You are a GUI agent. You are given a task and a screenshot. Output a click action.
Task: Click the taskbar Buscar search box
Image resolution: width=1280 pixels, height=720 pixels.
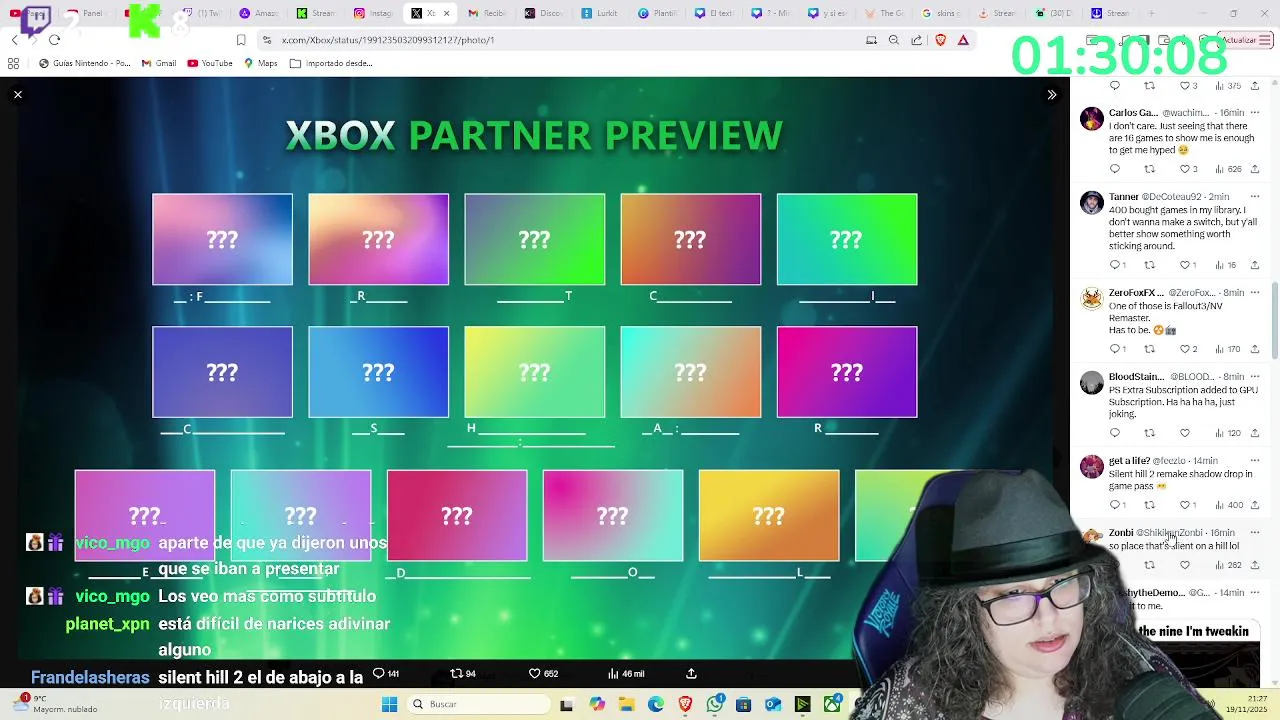point(477,704)
